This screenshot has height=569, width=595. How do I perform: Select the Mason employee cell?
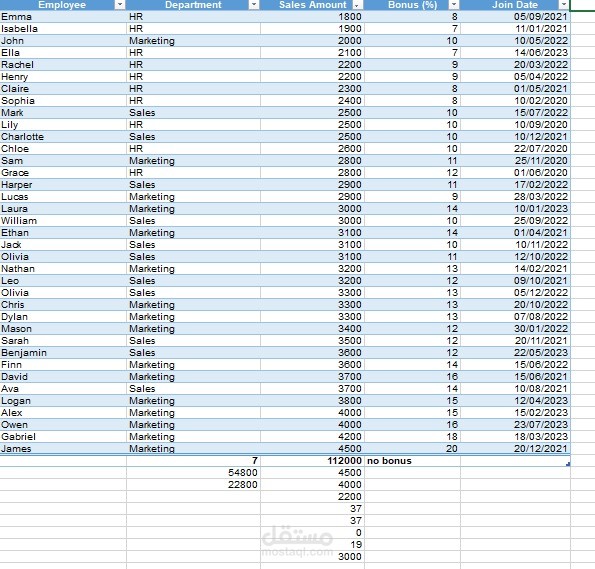point(63,329)
